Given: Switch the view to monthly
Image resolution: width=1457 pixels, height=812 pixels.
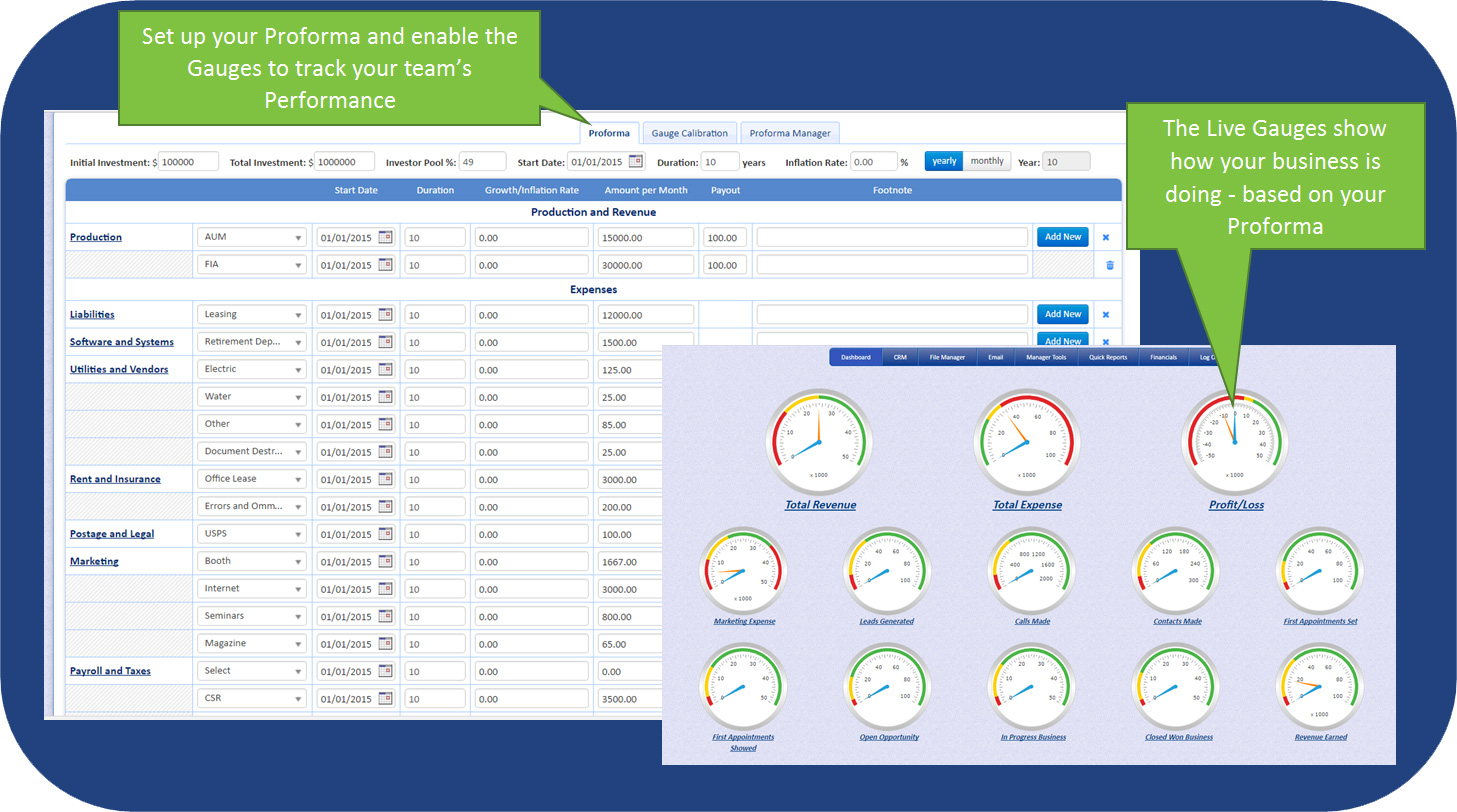Looking at the screenshot, I should point(987,161).
